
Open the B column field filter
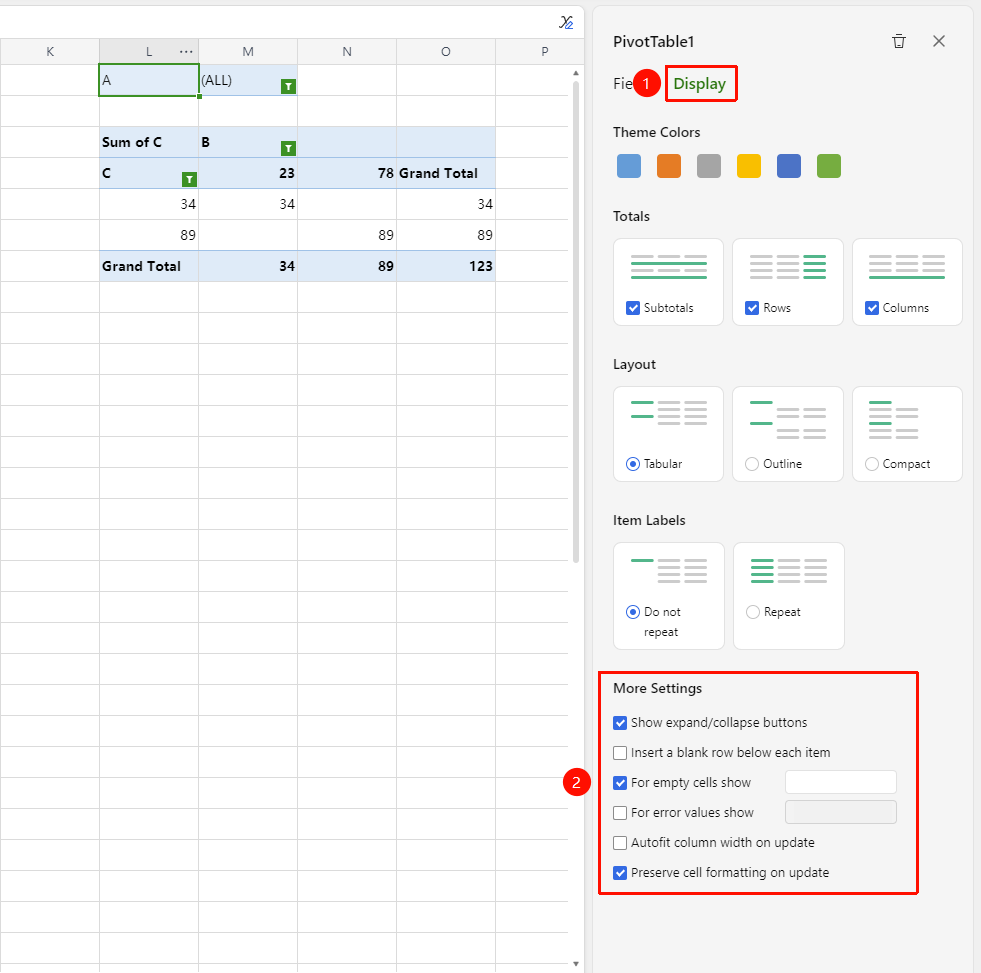click(288, 148)
